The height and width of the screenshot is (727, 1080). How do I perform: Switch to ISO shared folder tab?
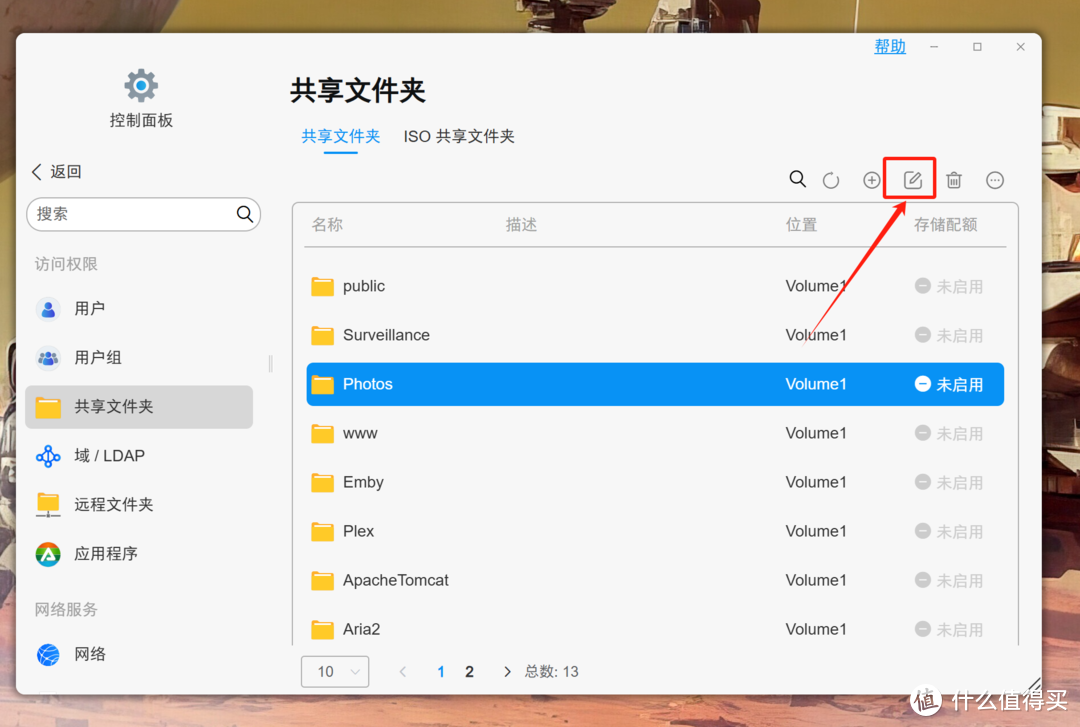[459, 137]
